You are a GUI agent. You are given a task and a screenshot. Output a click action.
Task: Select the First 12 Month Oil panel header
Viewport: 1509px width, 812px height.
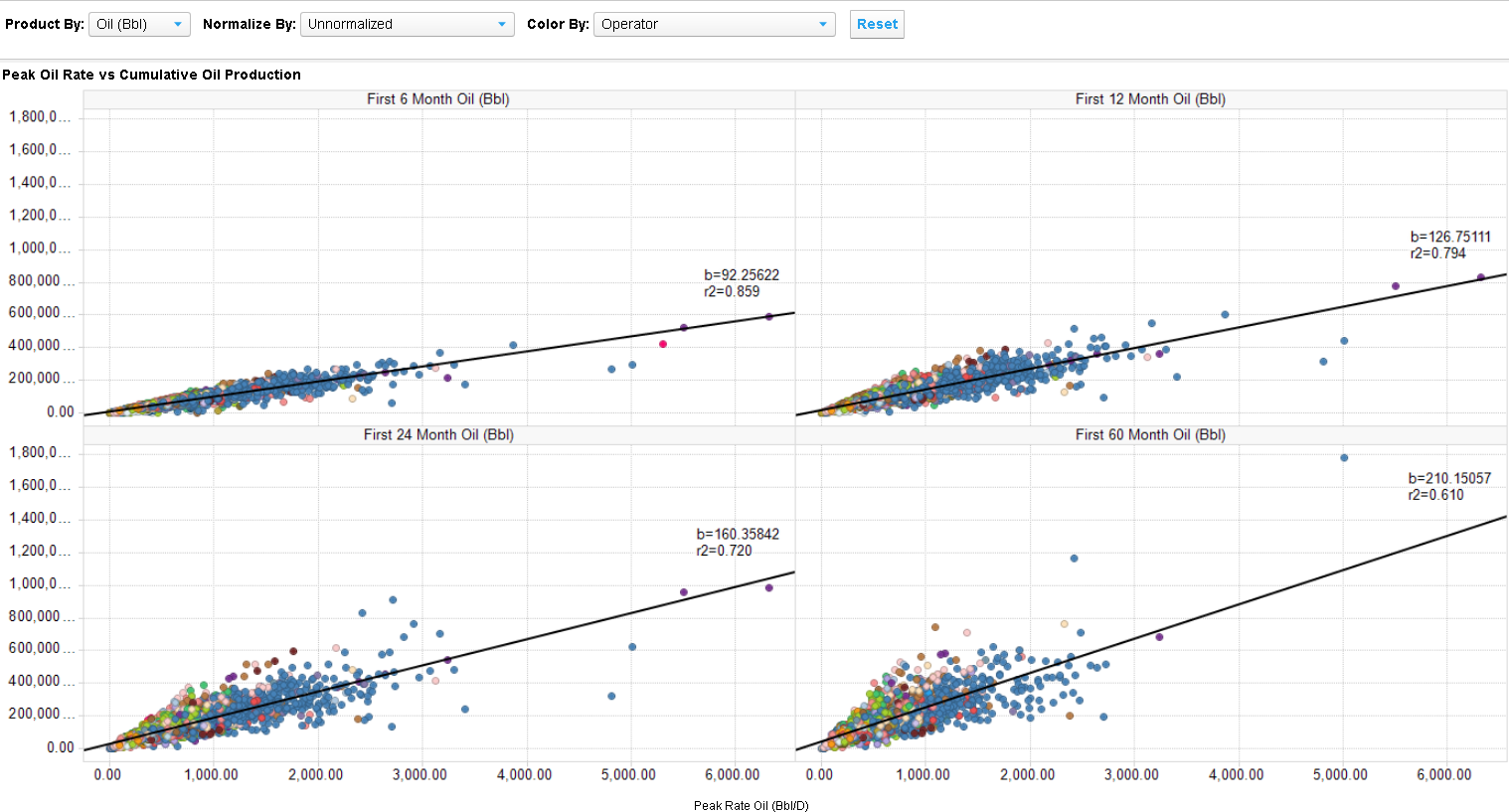click(x=1150, y=99)
